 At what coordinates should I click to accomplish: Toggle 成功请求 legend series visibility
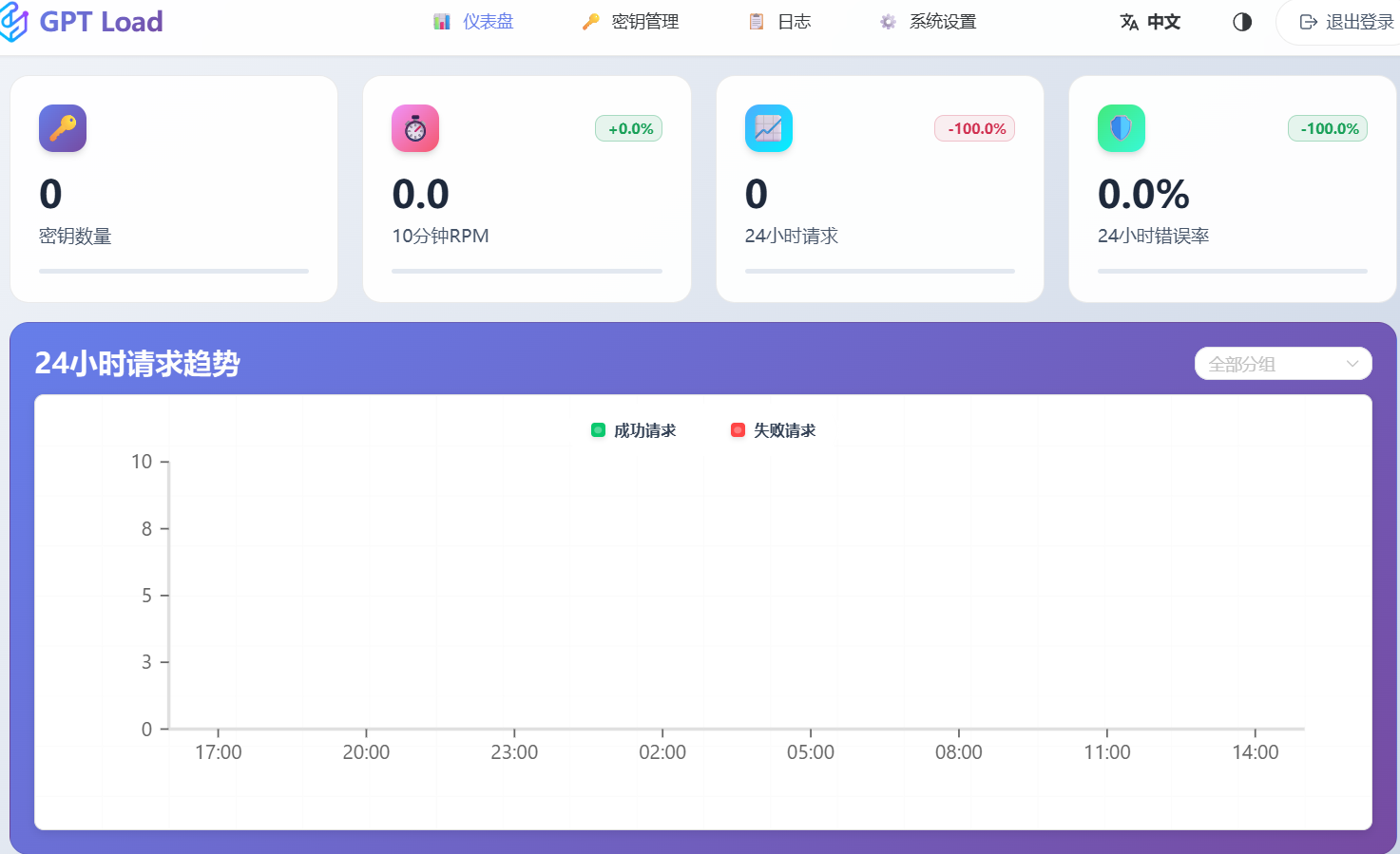click(x=634, y=430)
